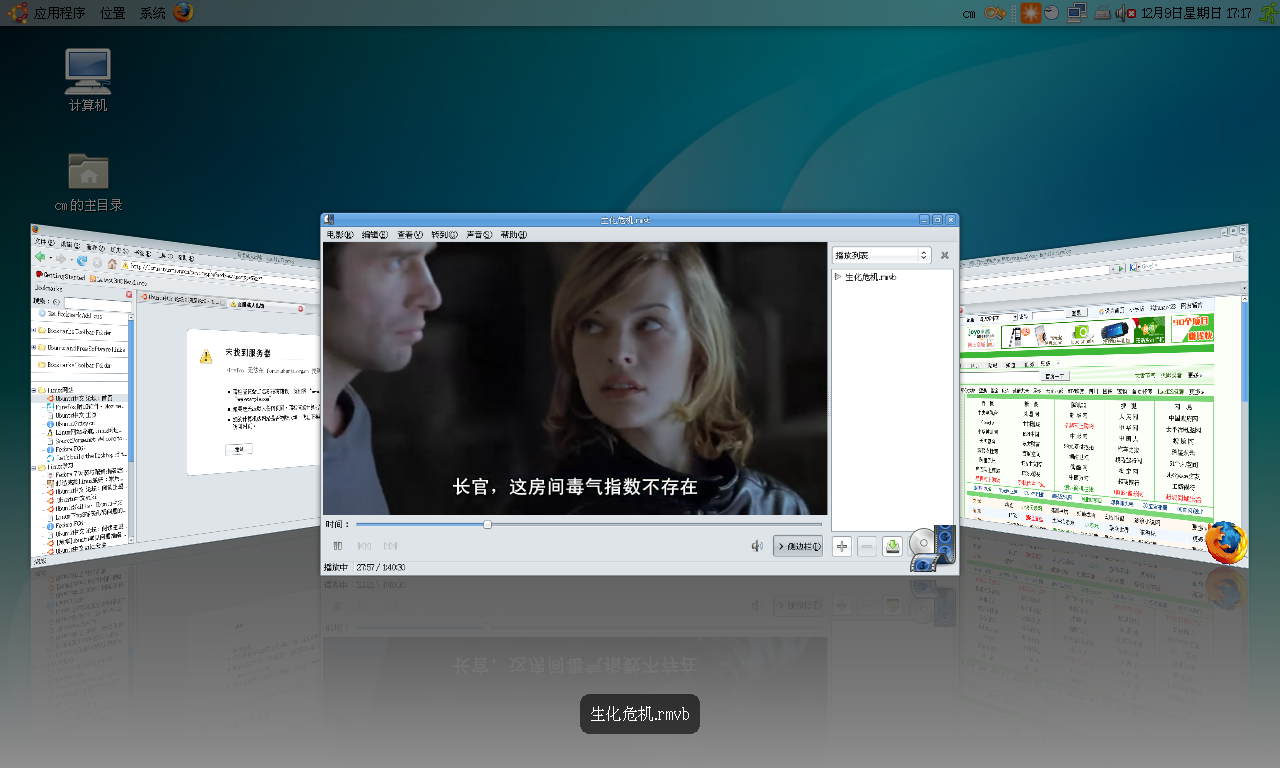Open the 播放列表 sidebar dropdown
This screenshot has height=768, width=1280.
[x=881, y=255]
